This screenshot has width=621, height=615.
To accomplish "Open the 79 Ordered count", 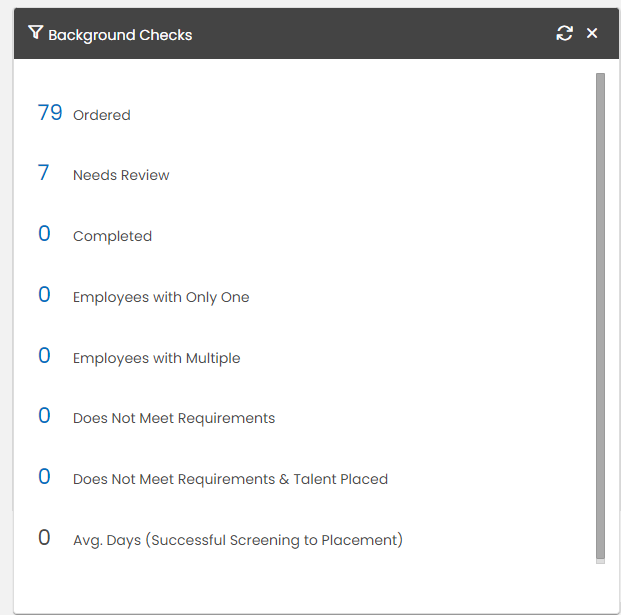I will [50, 112].
